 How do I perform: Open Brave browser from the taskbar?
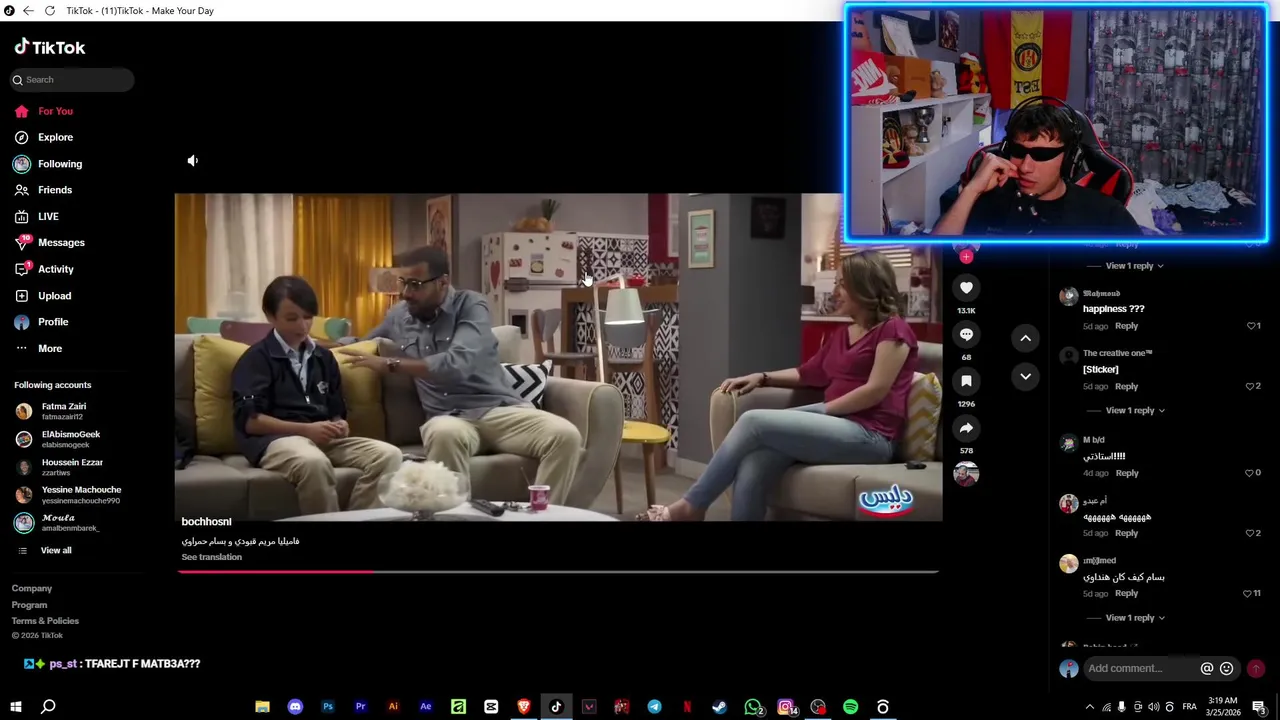pyautogui.click(x=524, y=707)
